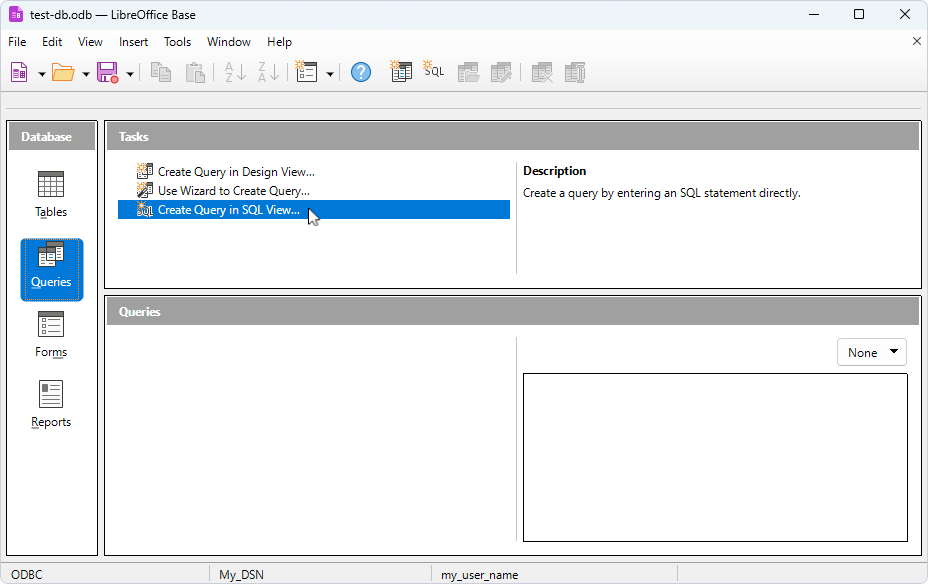
Task: Open the Tools menu
Action: coord(178,42)
